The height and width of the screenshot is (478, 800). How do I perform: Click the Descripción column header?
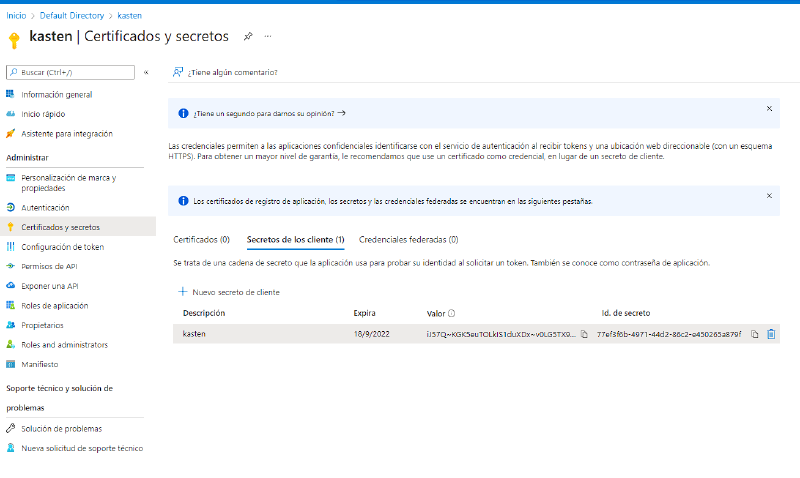(204, 313)
